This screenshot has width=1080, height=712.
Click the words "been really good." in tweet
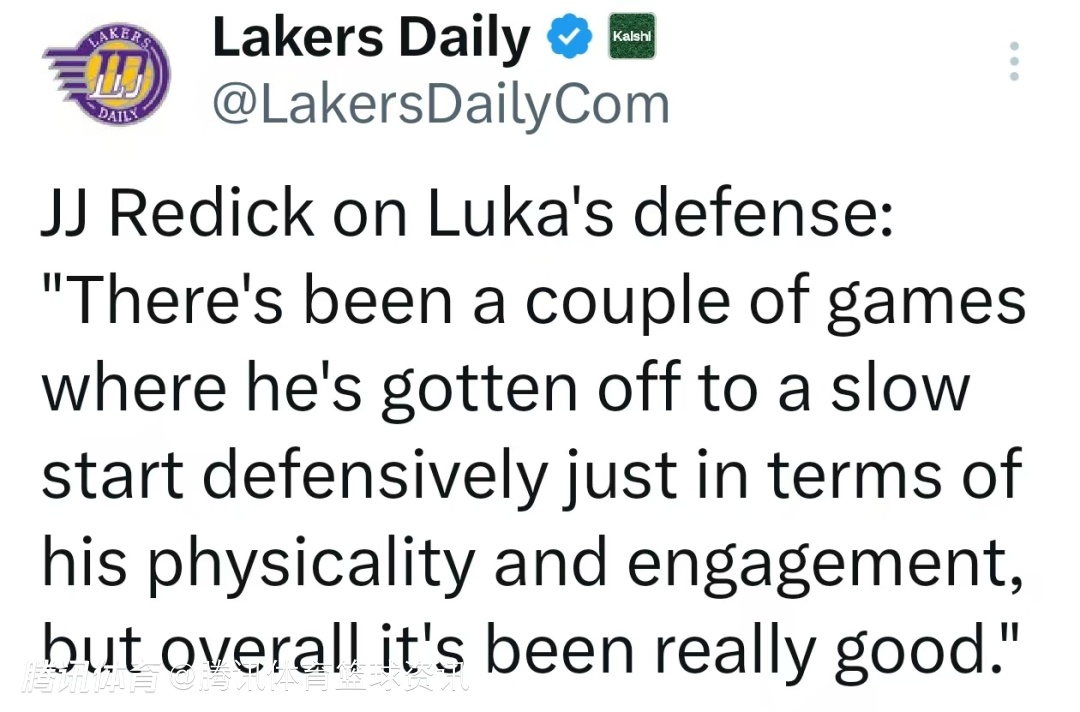[x=750, y=648]
